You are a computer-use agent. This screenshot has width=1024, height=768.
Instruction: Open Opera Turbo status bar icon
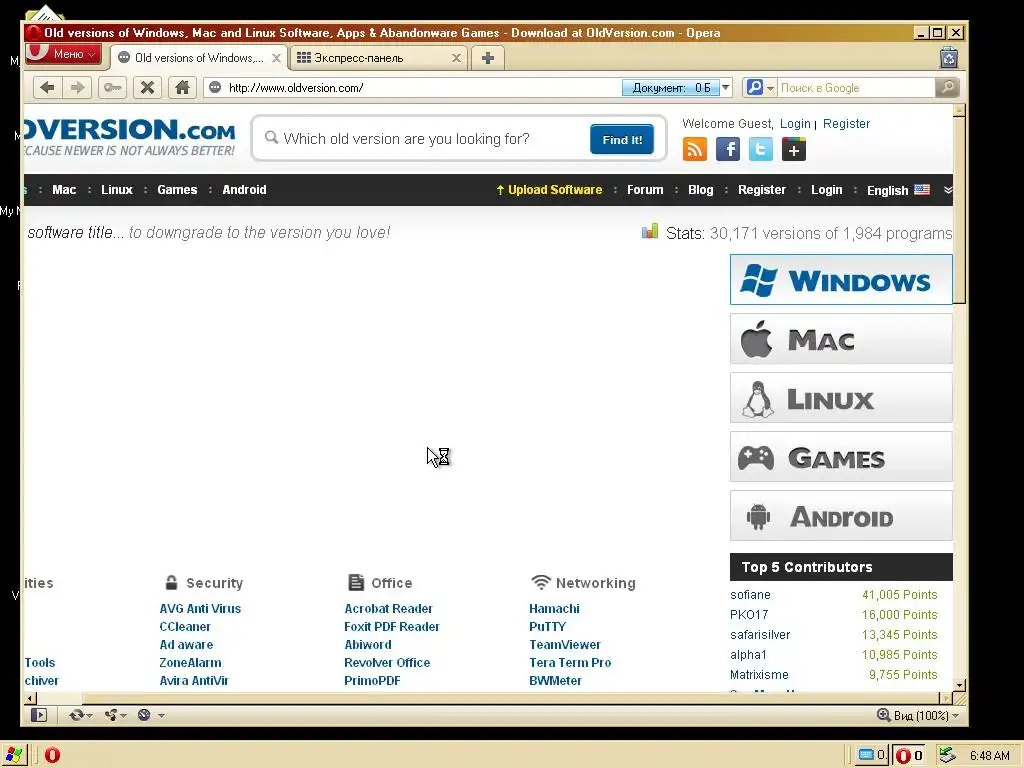(144, 715)
